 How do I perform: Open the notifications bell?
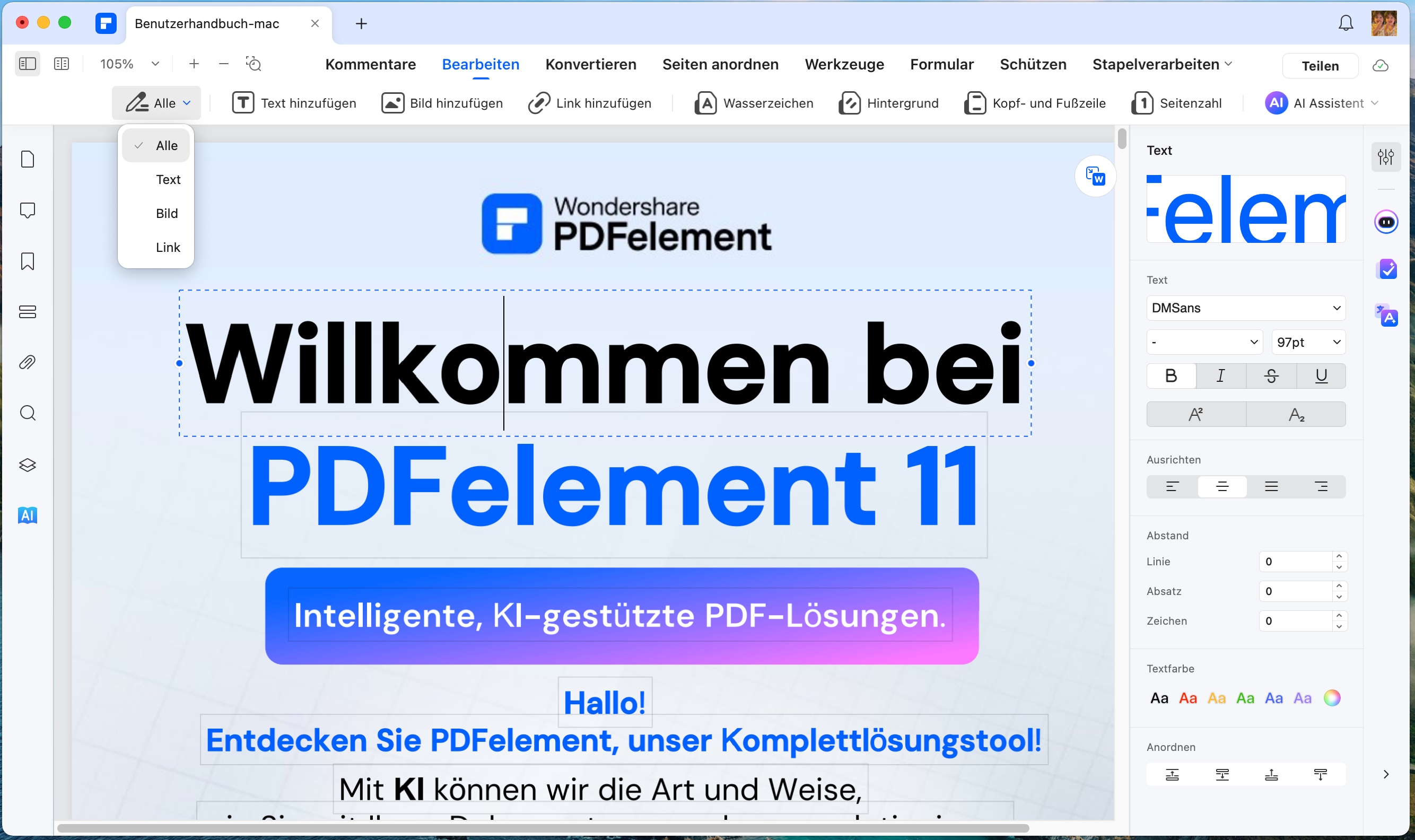[x=1346, y=23]
